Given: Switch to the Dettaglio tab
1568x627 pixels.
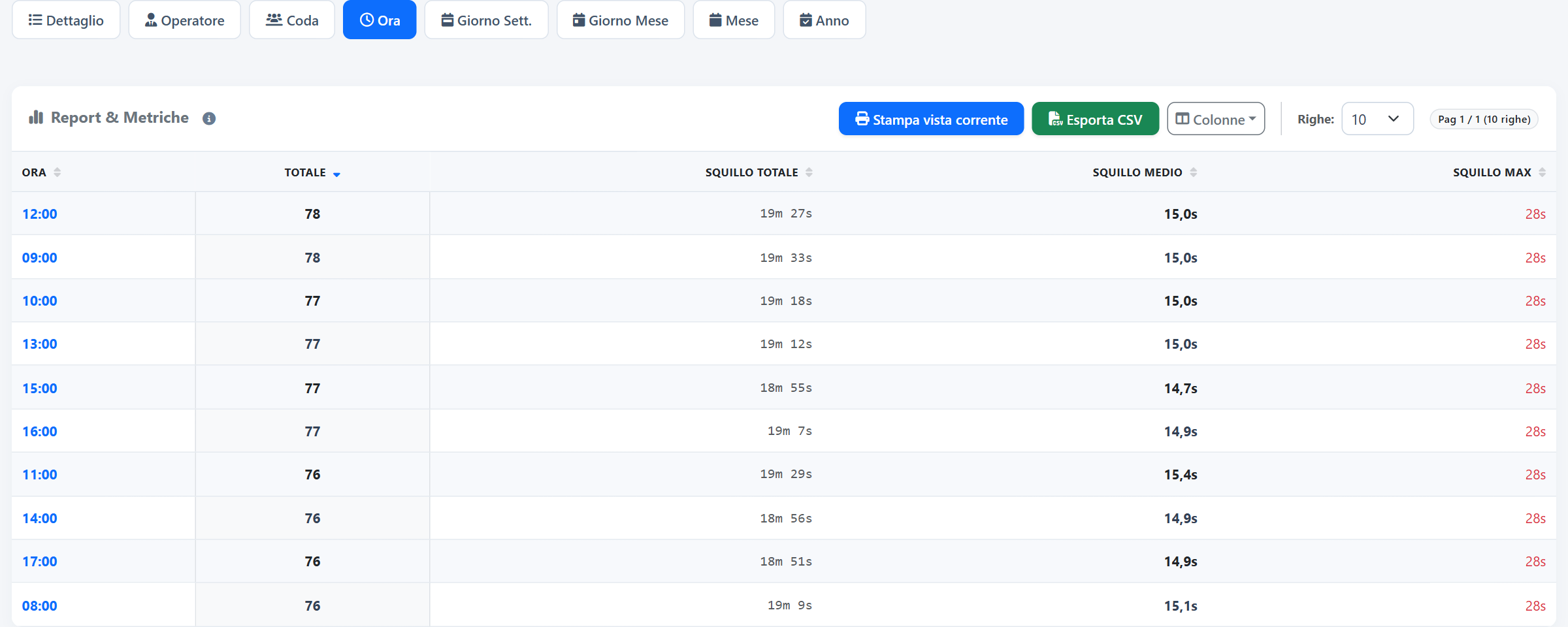Looking at the screenshot, I should (66, 20).
